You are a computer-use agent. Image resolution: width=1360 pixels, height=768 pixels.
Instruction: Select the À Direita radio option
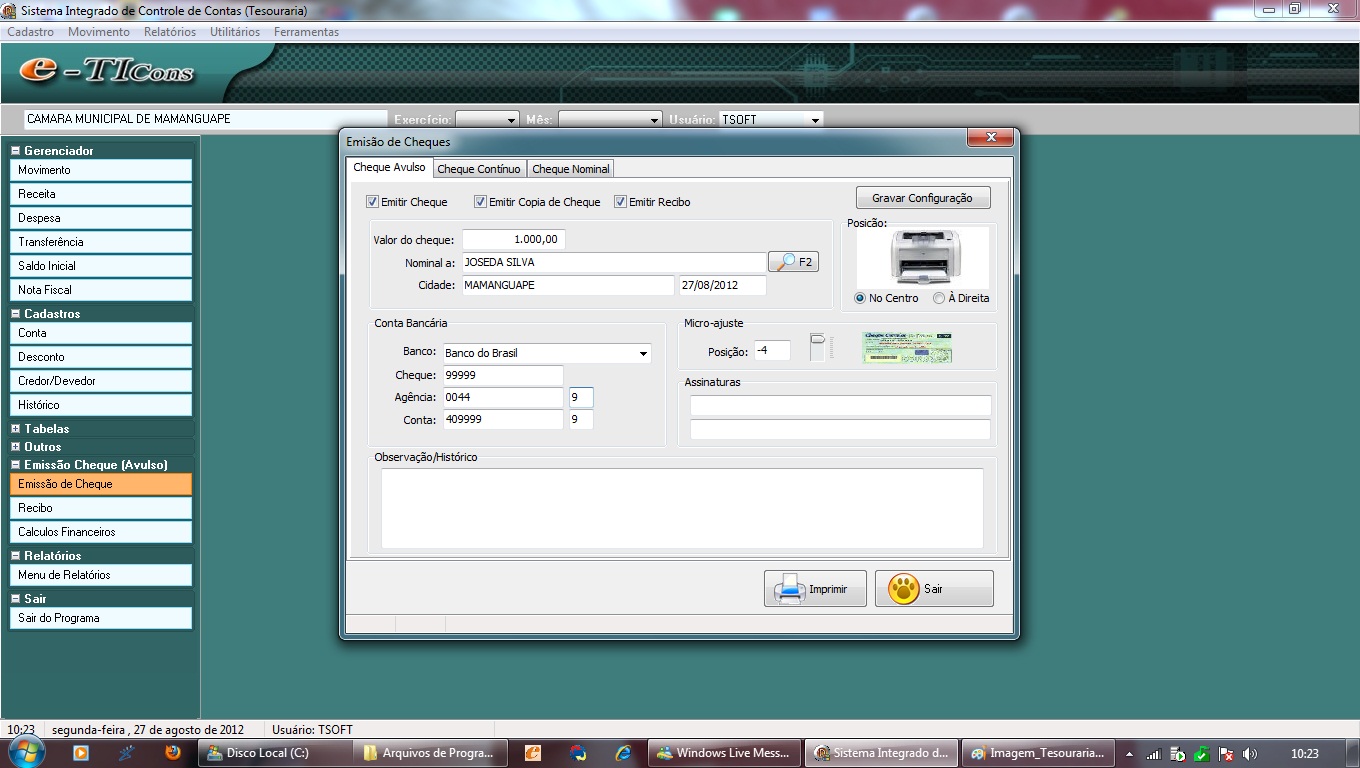tap(939, 298)
